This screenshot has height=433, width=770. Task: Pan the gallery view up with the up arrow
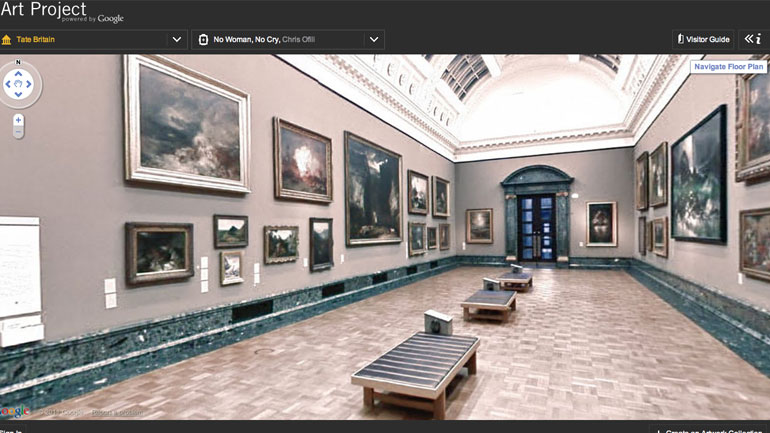pyautogui.click(x=18, y=74)
